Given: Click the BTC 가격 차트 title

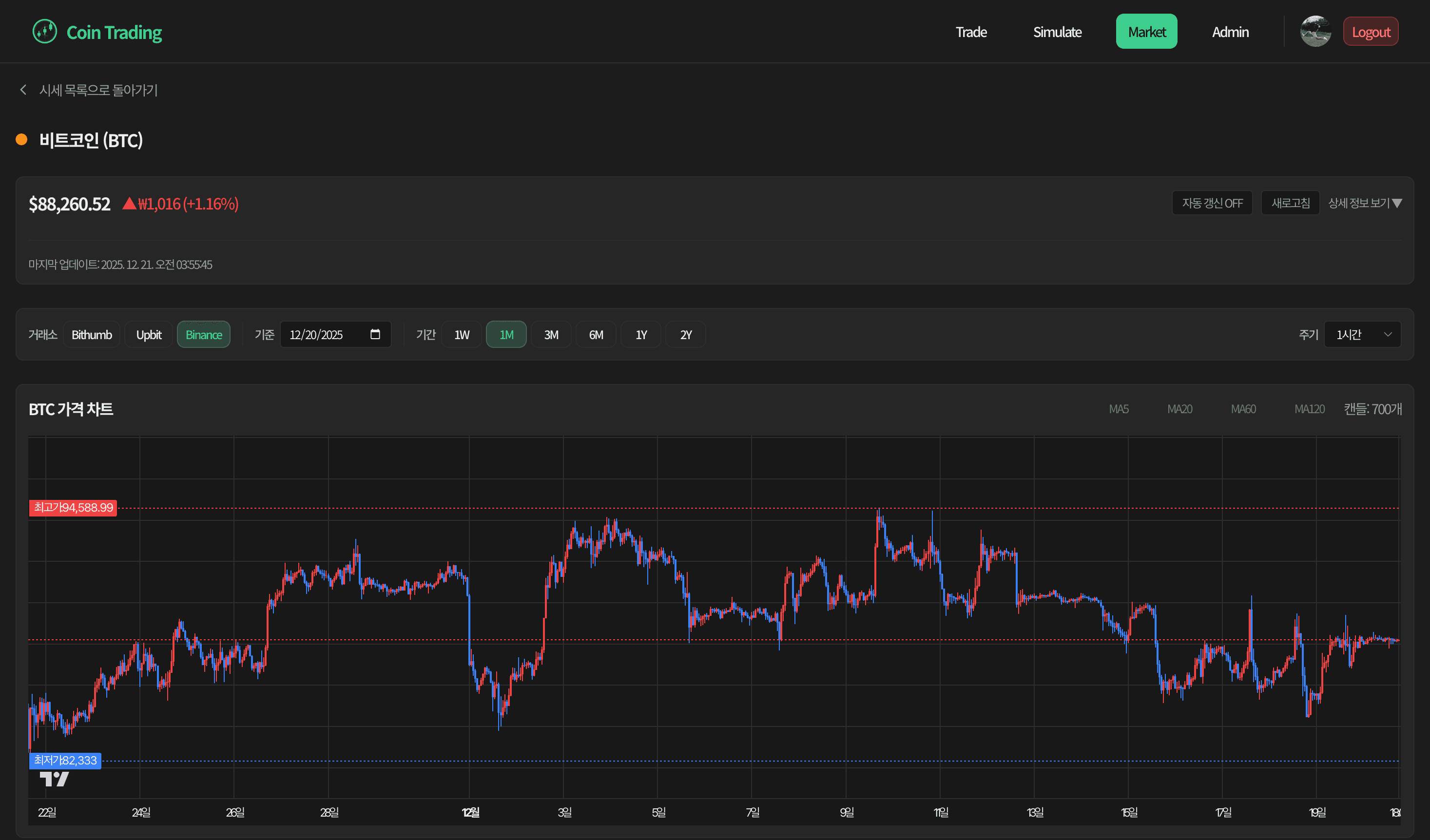Looking at the screenshot, I should [x=71, y=409].
